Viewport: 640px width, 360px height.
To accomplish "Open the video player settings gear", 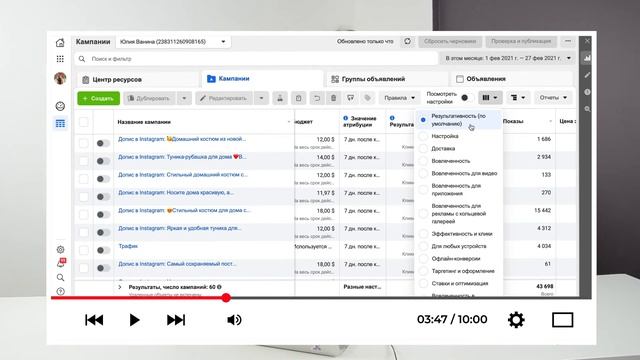I will (516, 320).
